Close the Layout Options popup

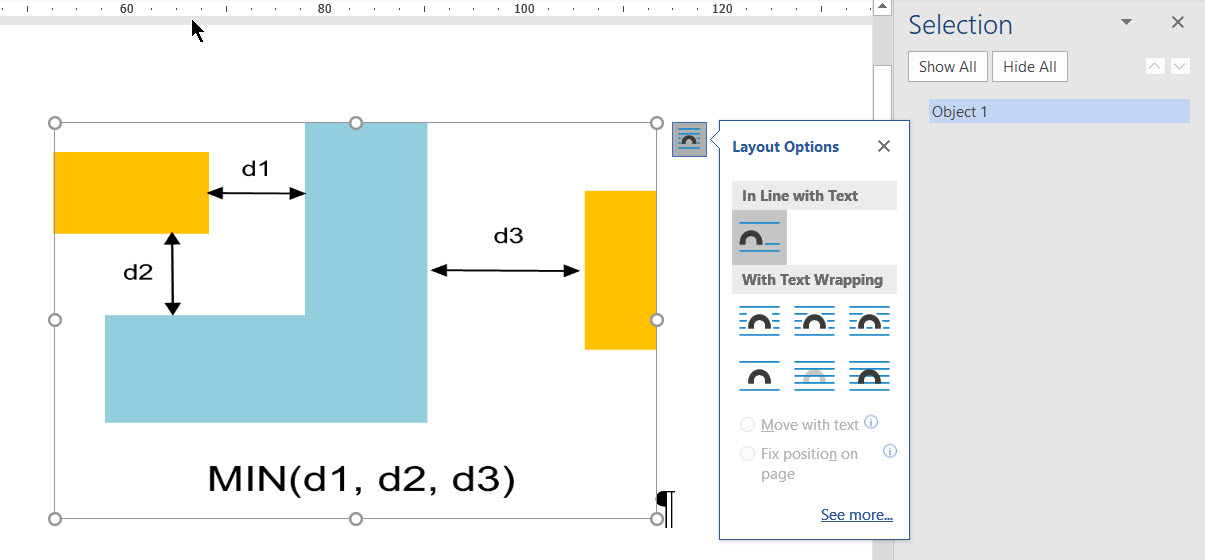point(883,146)
